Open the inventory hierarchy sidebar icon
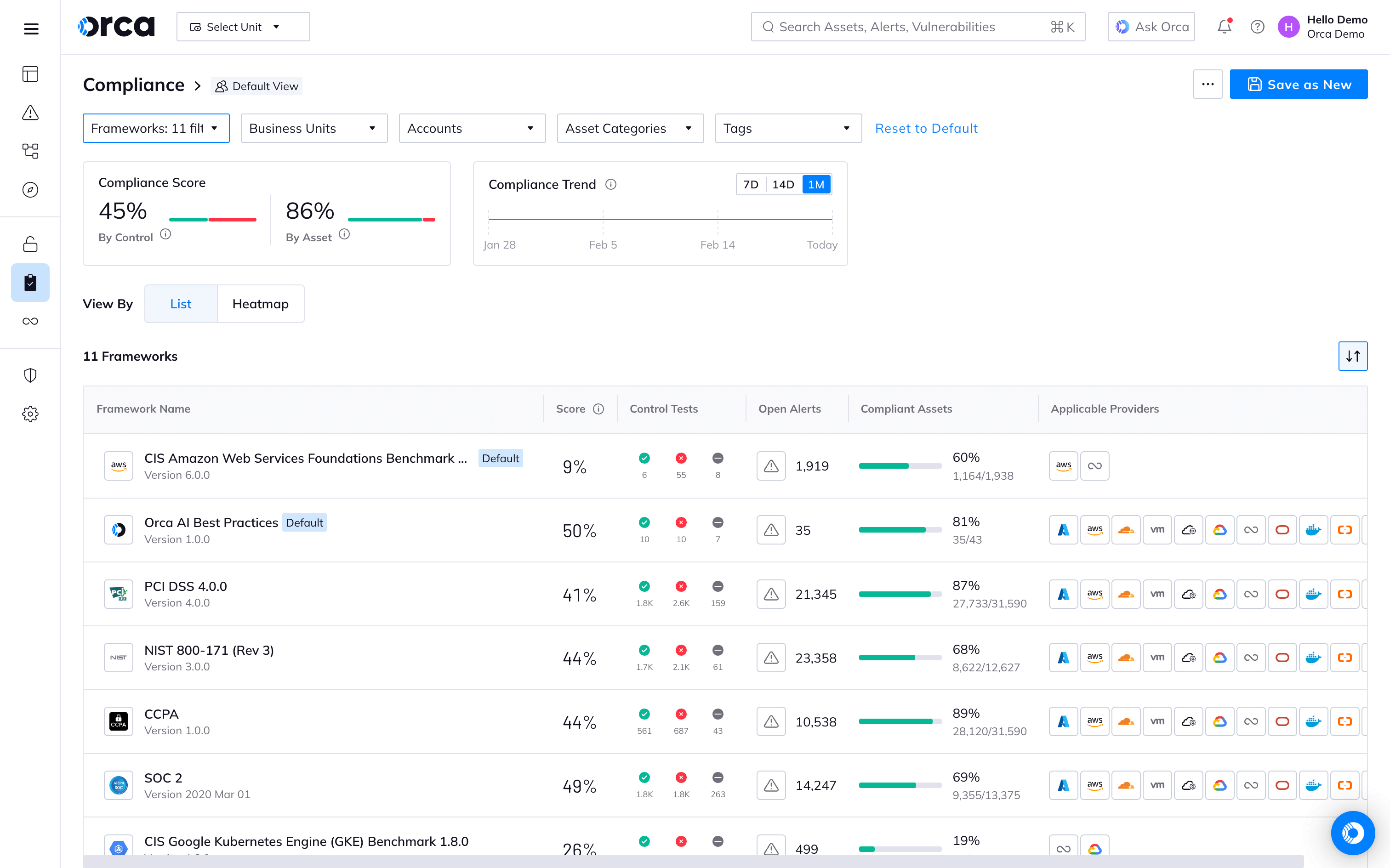 coord(30,151)
